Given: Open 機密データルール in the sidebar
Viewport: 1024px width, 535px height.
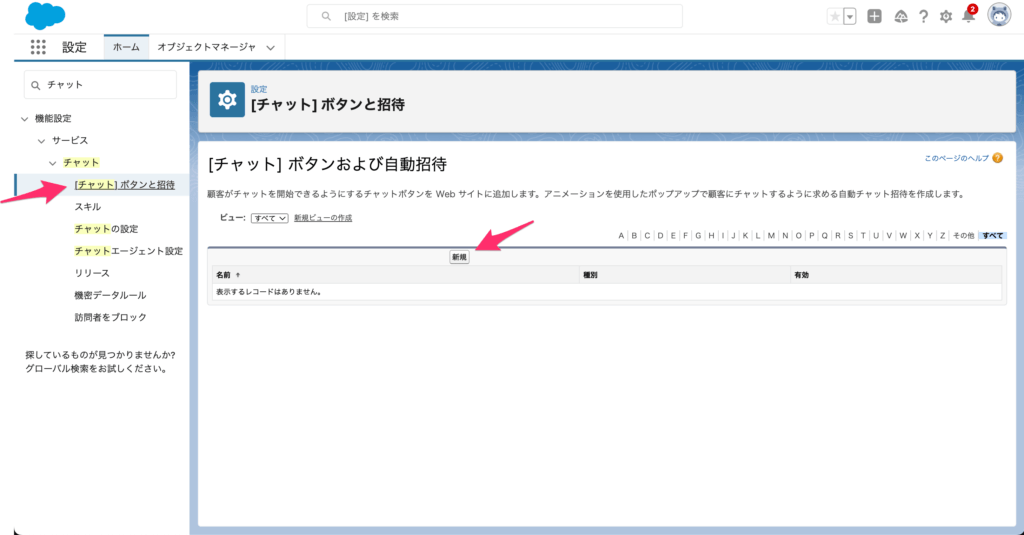Looking at the screenshot, I should coord(110,295).
